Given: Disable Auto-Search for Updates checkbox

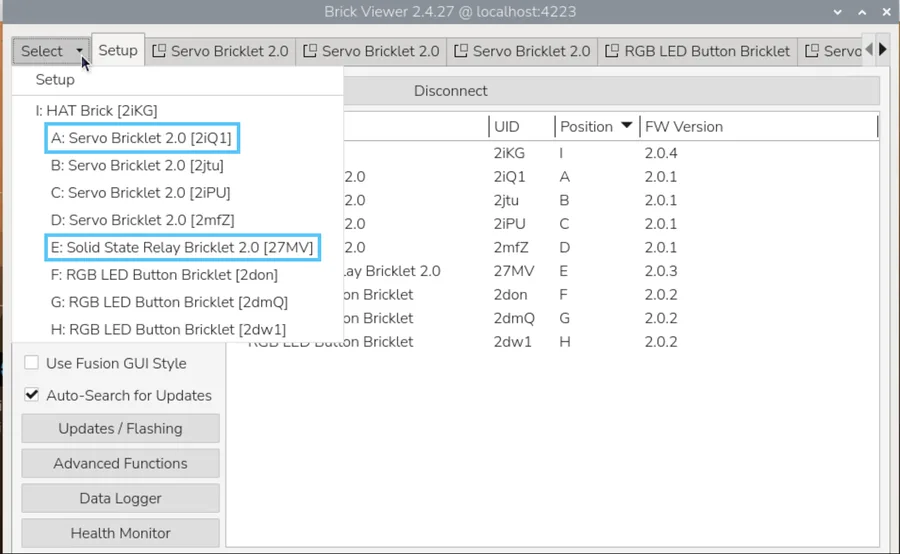Looking at the screenshot, I should pos(32,395).
